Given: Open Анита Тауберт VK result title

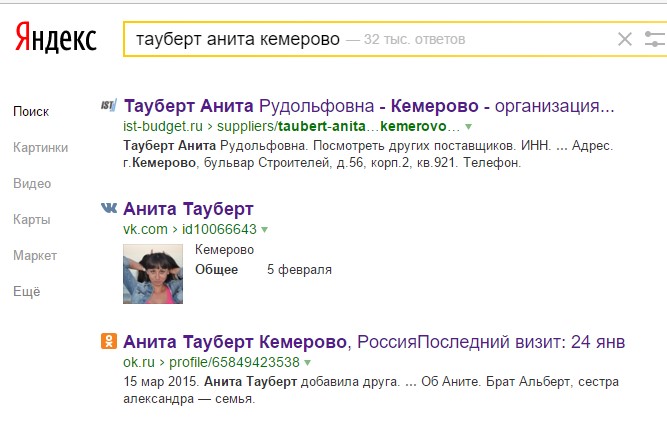Looking at the screenshot, I should [x=188, y=209].
